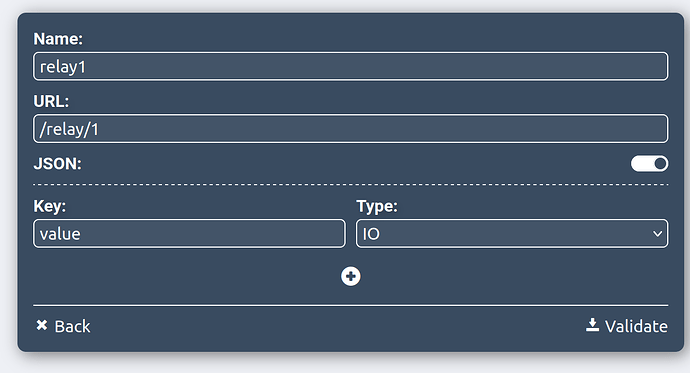Viewport: 690px width, 373px height.
Task: Click the X icon beside Back
Action: pos(42,325)
